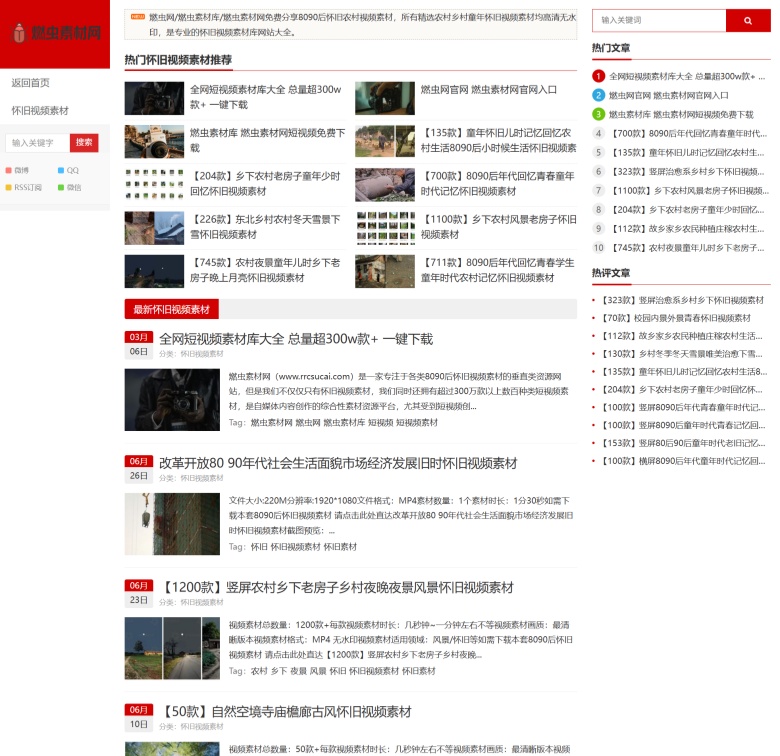Click night scenery image of 06月23日 article
The height and width of the screenshot is (756, 780).
[x=172, y=648]
